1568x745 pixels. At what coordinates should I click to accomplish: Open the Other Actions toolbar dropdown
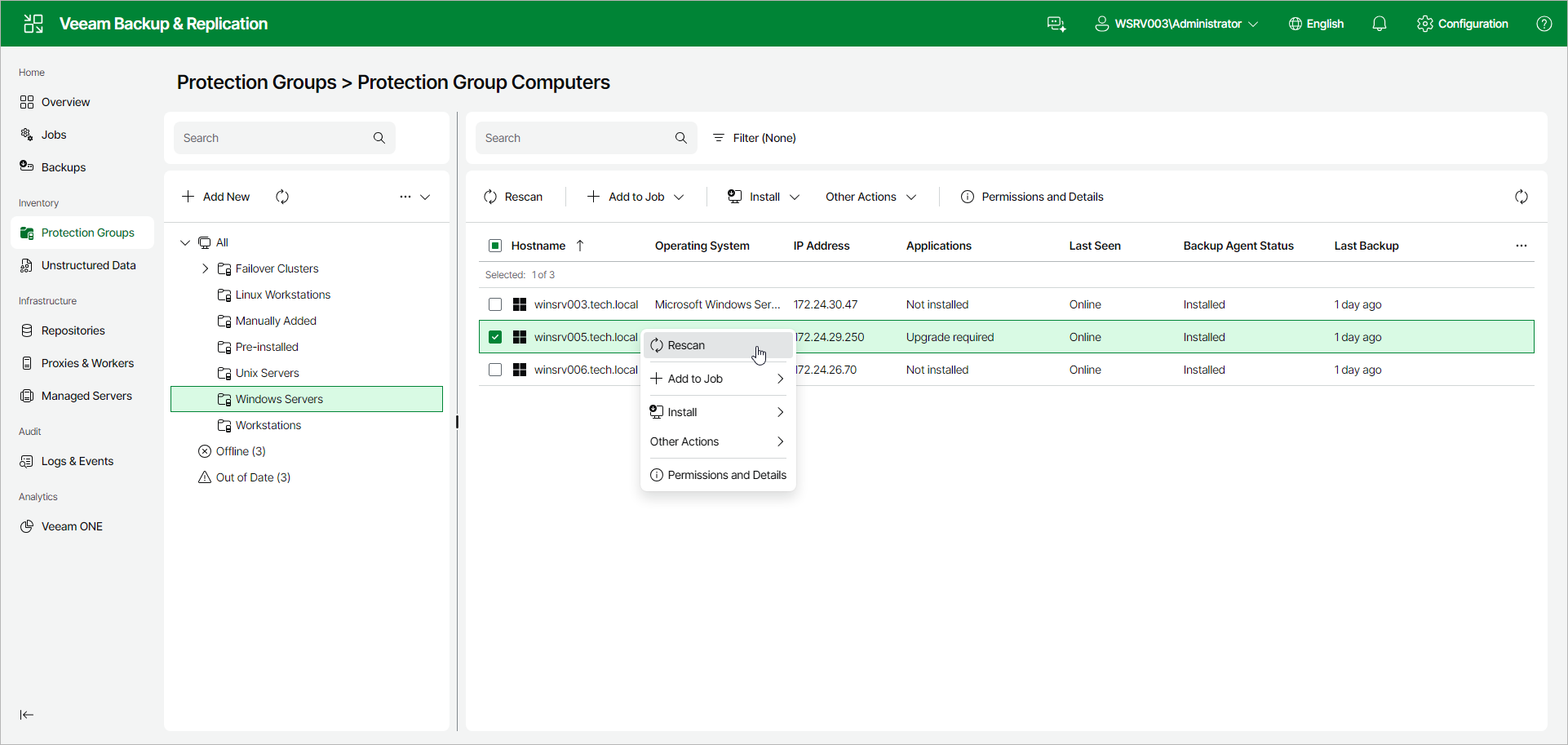tap(870, 197)
